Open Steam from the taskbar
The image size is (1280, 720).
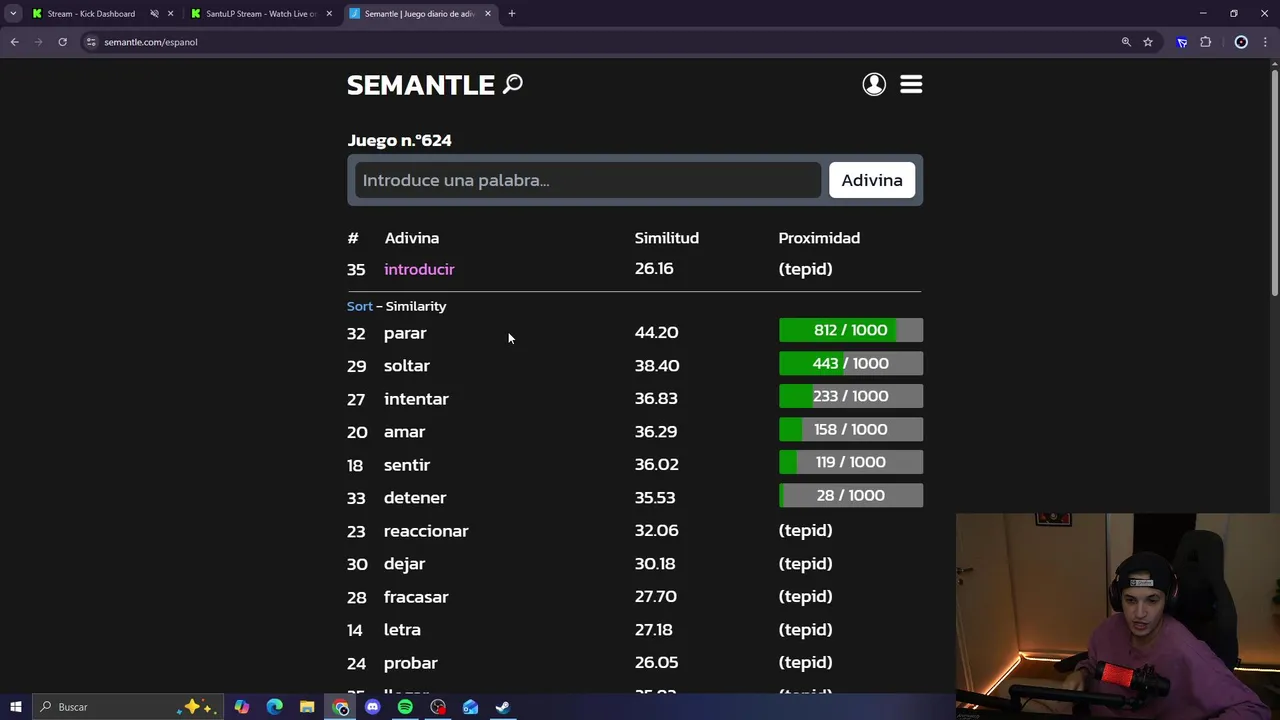[503, 707]
